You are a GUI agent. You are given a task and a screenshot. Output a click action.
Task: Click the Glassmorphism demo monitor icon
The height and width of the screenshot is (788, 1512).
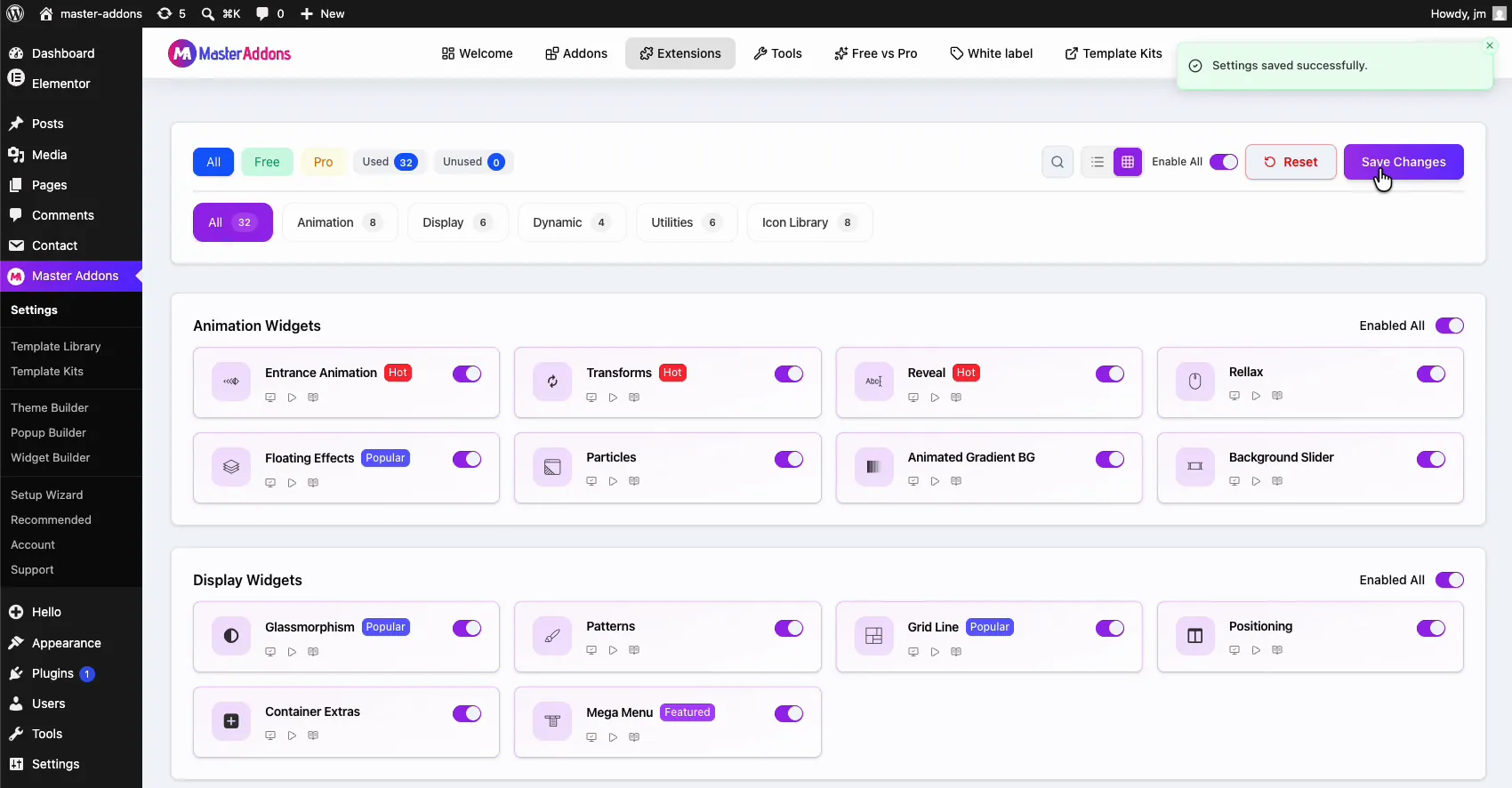click(x=270, y=652)
